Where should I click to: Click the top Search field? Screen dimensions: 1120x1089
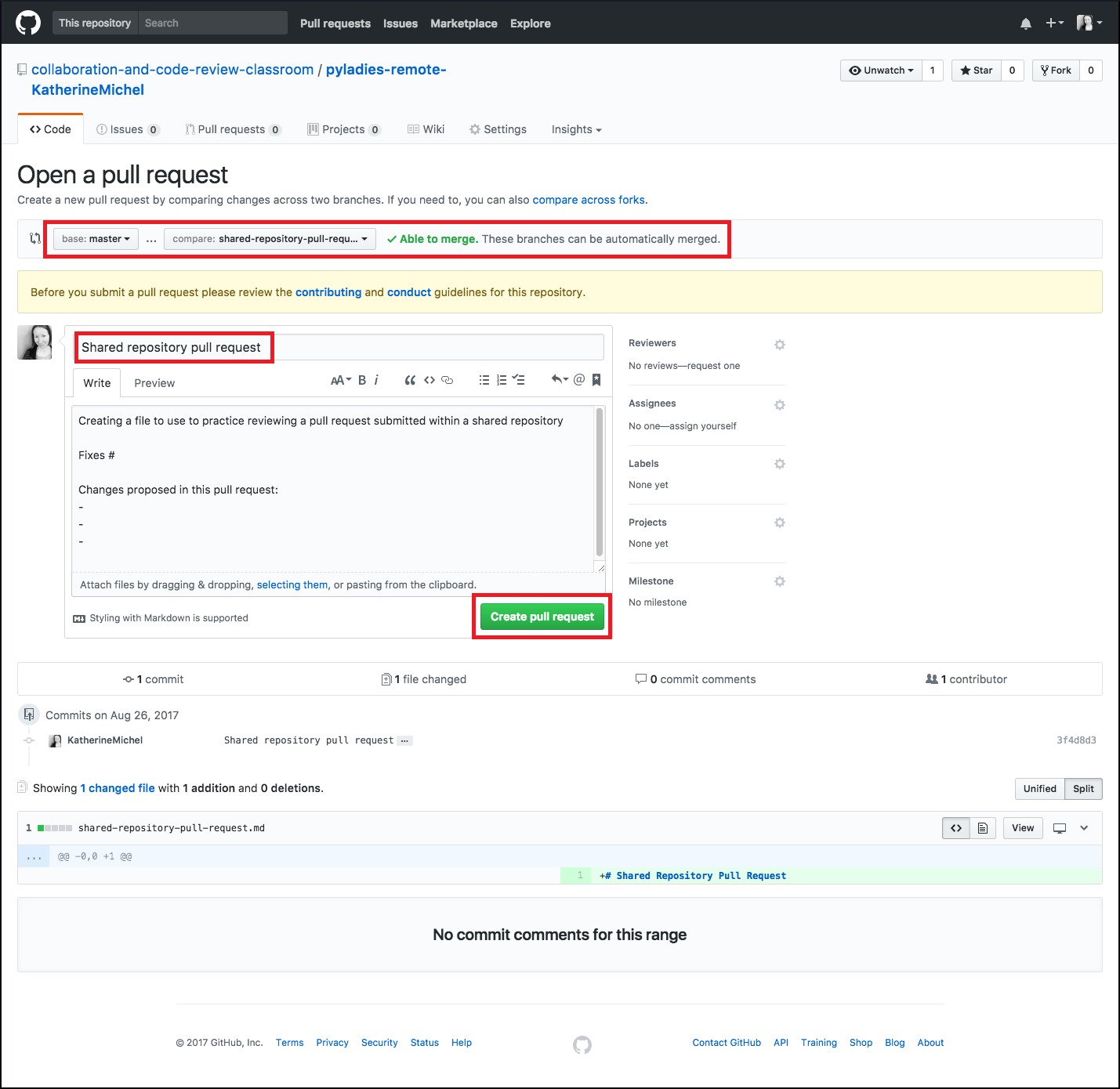213,23
